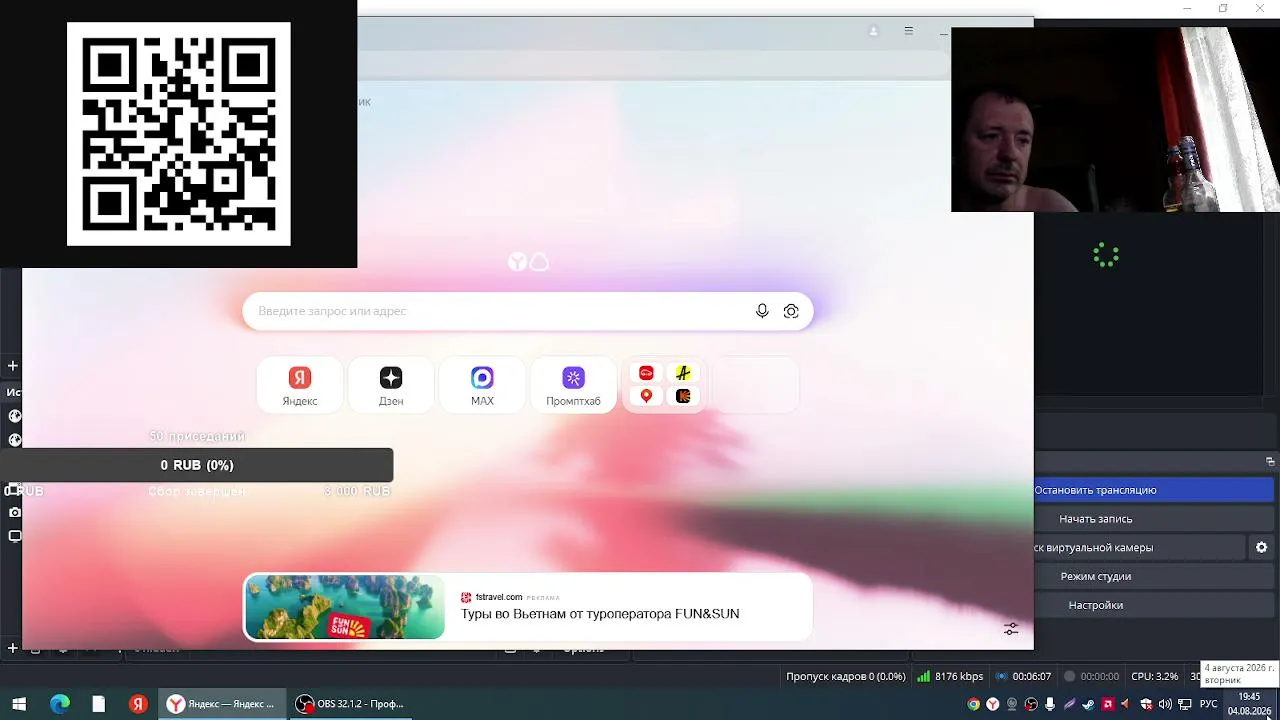Add a source with the bottom plus button

13,648
